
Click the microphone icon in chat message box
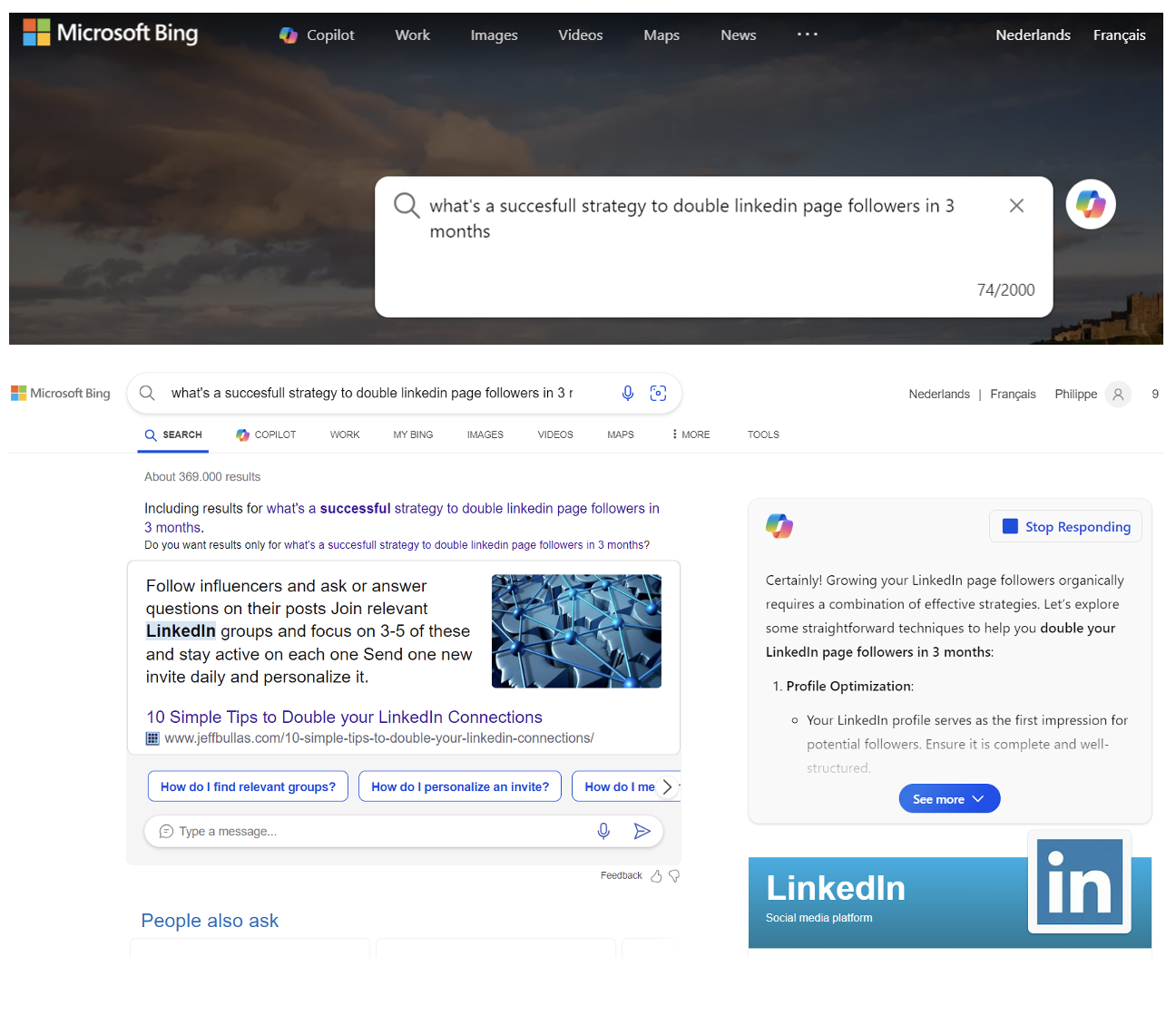pos(603,831)
